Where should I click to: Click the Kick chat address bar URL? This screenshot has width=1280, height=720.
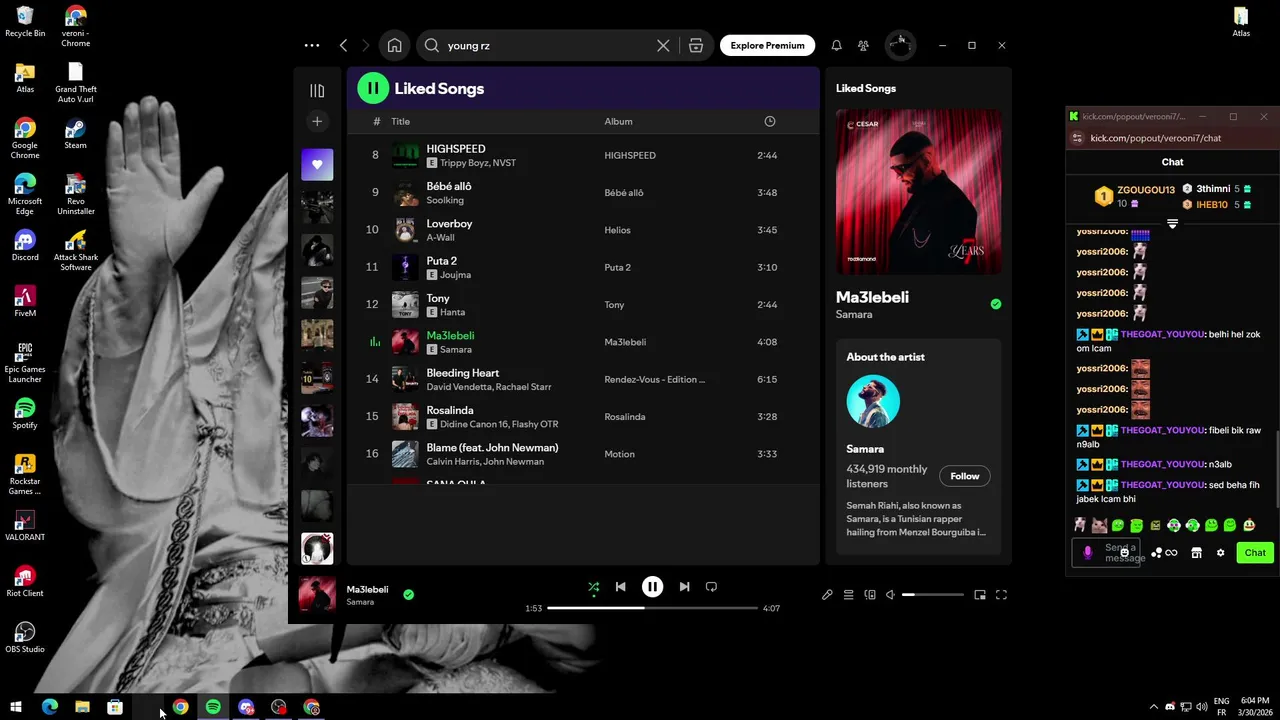click(1155, 138)
